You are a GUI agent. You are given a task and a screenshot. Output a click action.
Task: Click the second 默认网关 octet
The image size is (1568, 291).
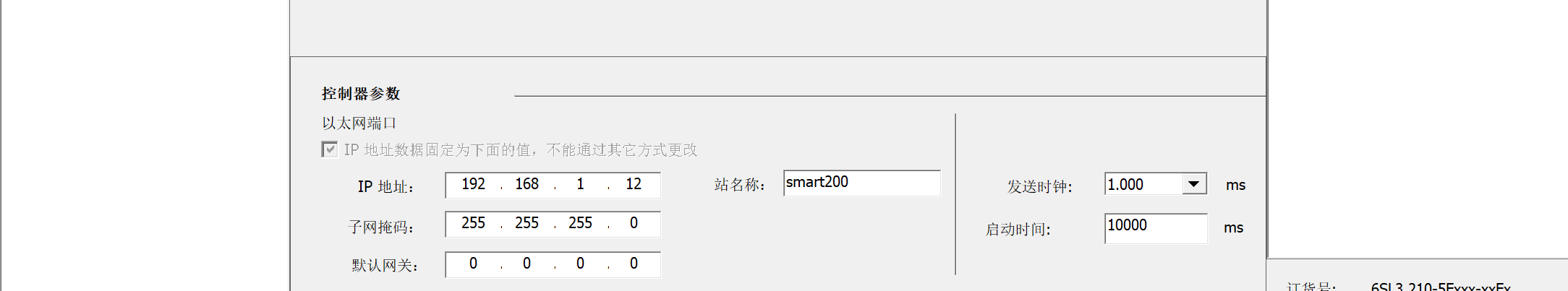(527, 264)
